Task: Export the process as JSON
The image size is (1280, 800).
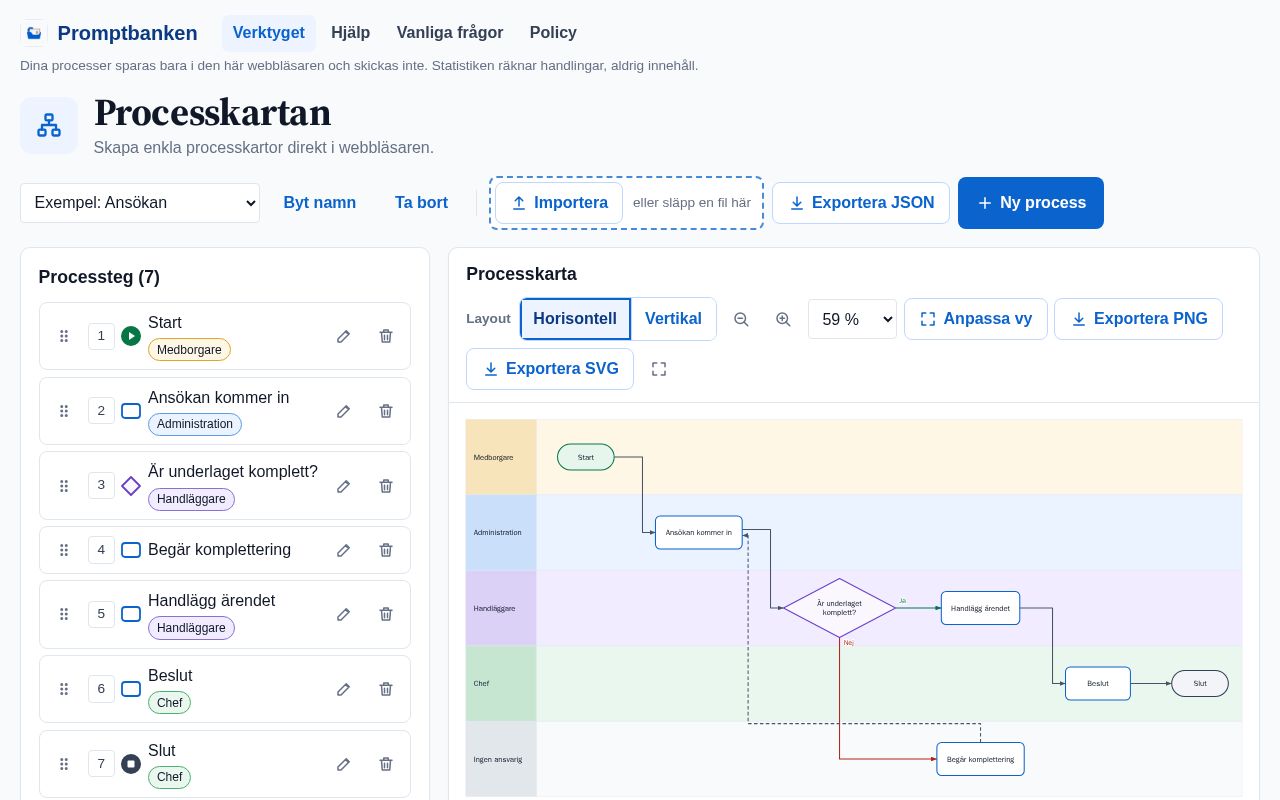Action: [861, 203]
